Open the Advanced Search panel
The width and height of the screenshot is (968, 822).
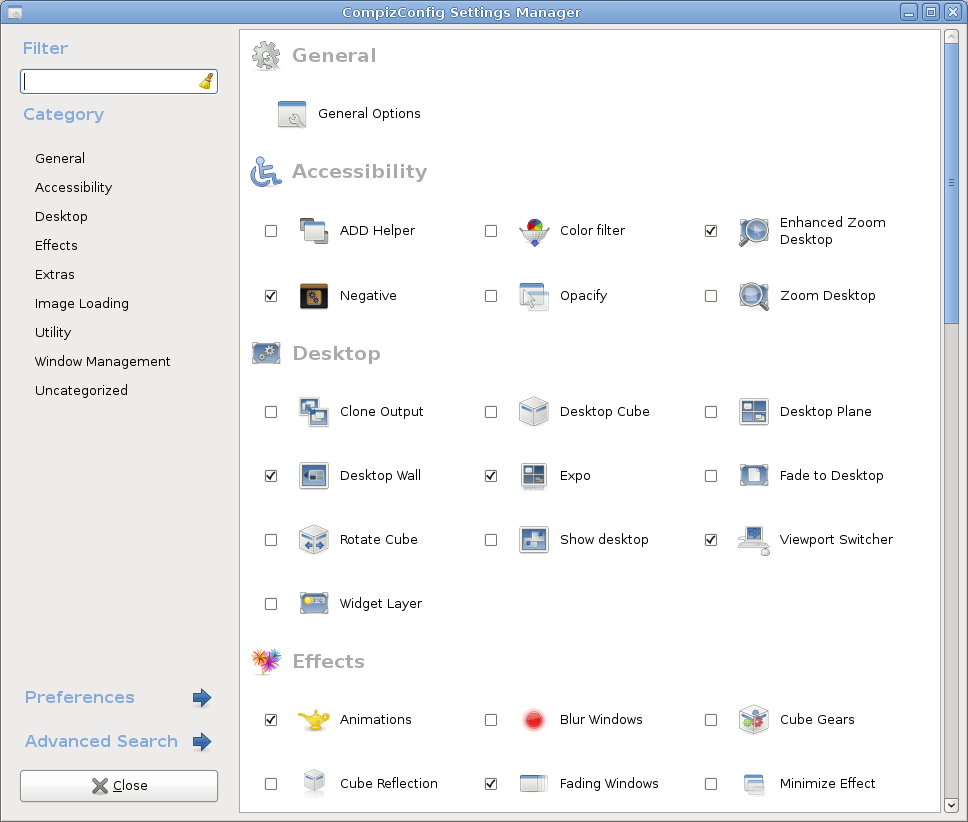coord(100,741)
